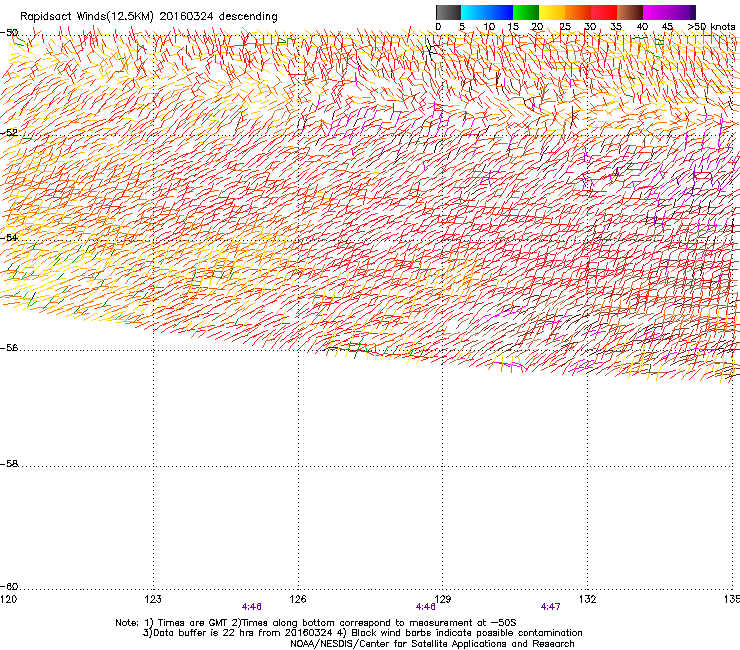Screen dimensions: 740x650
Task: Click the purple '4:46' time label beside '129'
Action: [425, 607]
